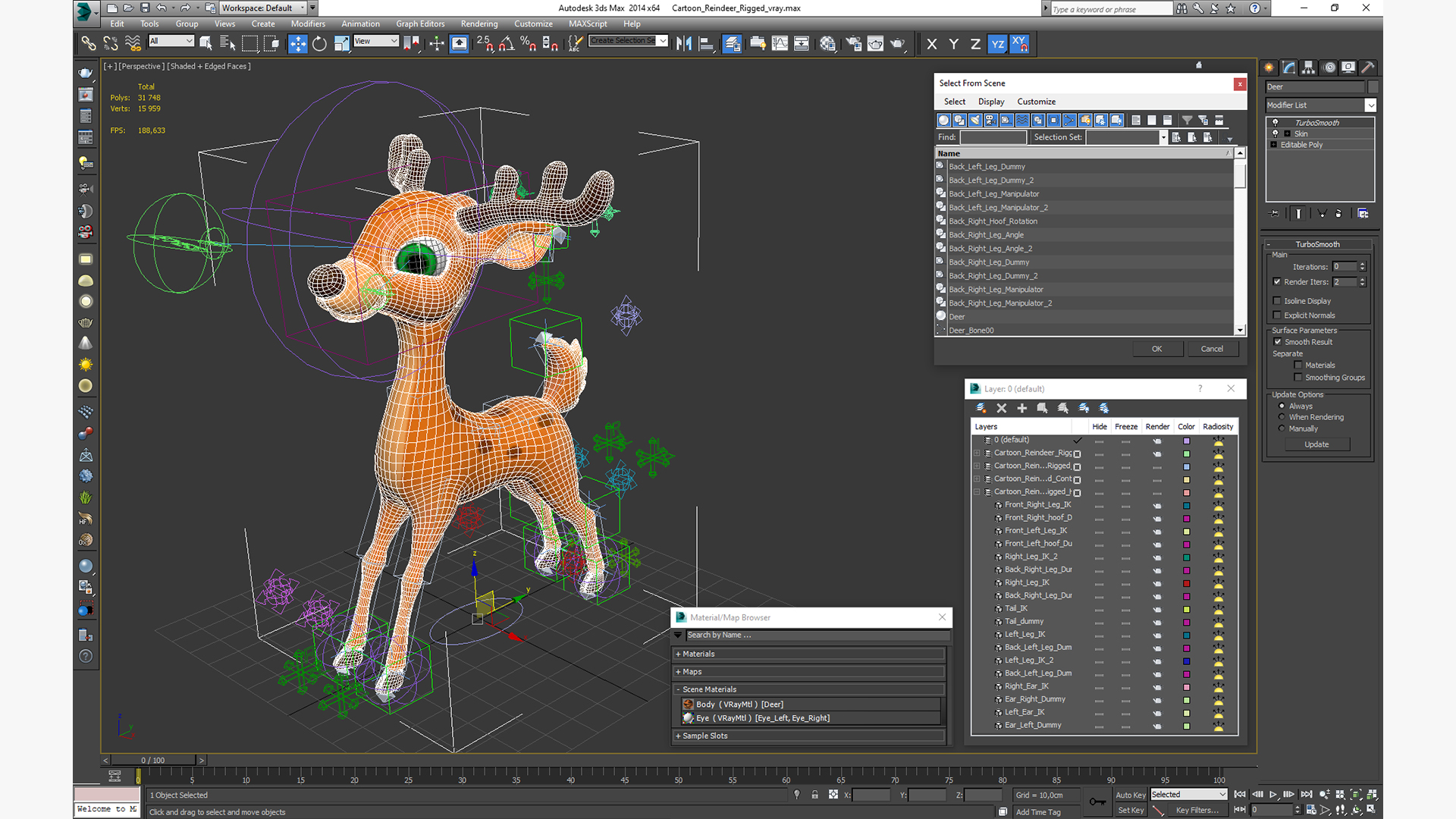Open the Utilities hammer panel icon
This screenshot has width=1456, height=819.
(x=1367, y=67)
